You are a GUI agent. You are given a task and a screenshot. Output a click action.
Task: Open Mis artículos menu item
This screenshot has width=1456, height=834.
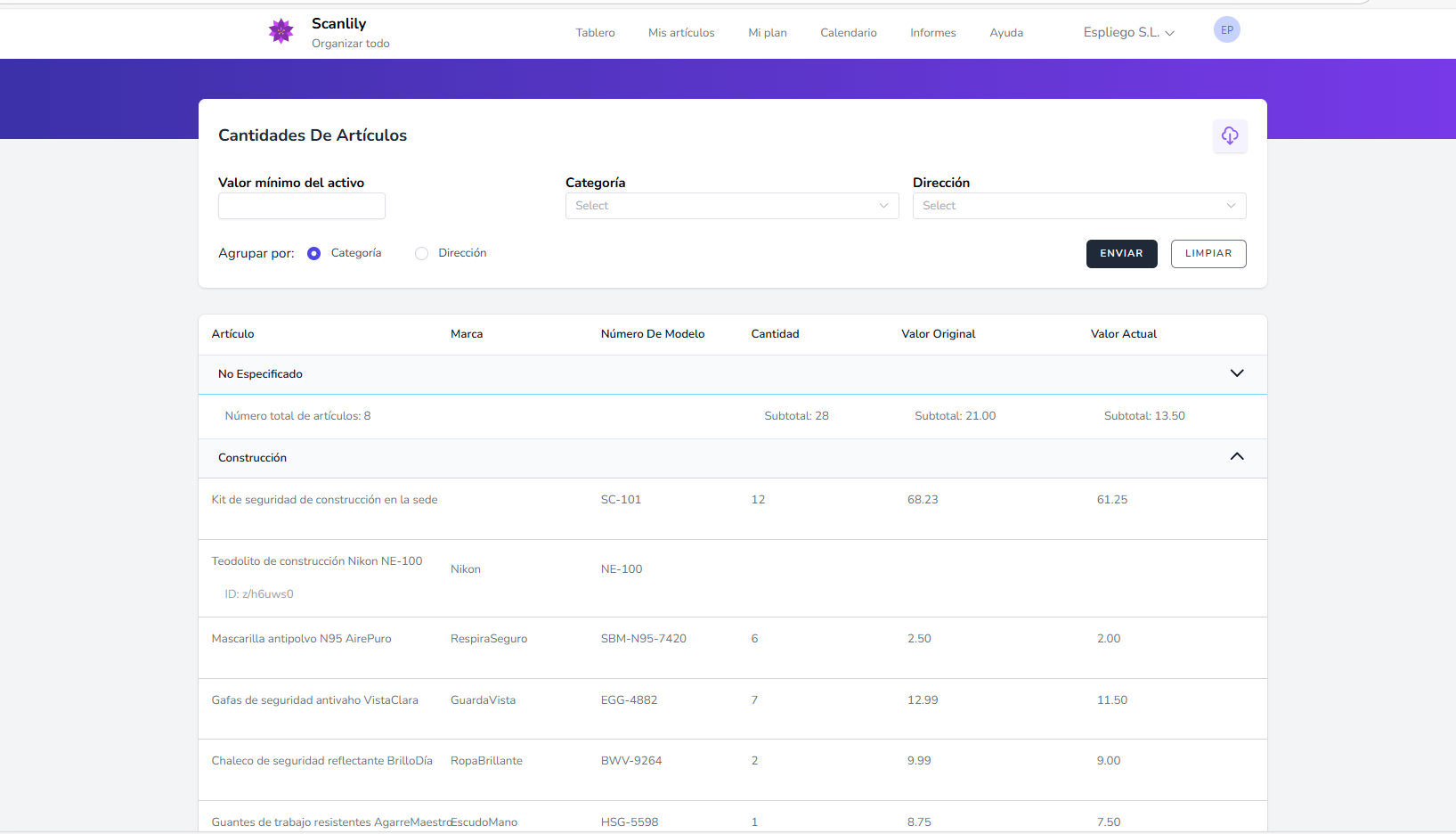(681, 33)
